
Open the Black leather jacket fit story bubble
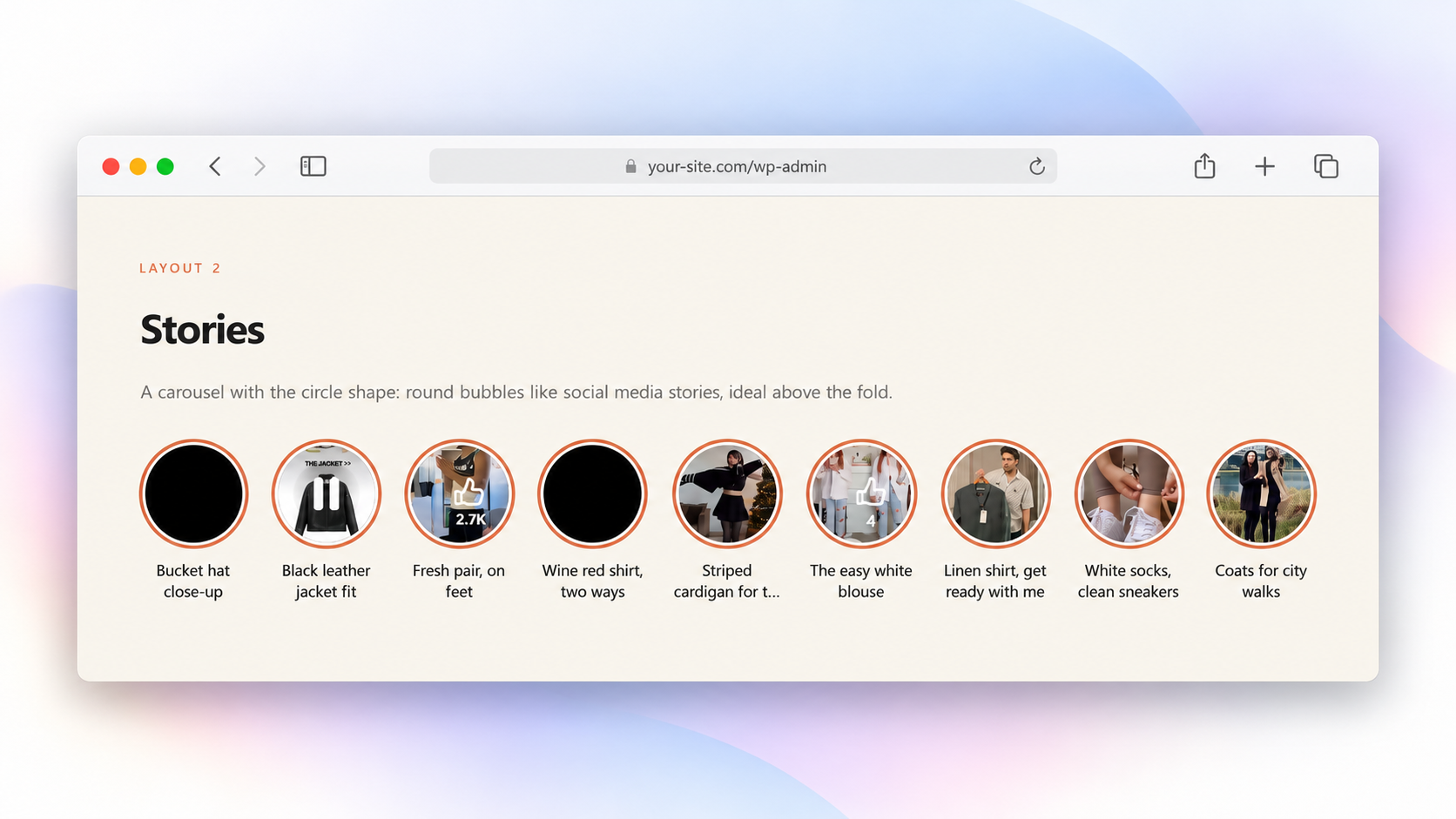coord(327,493)
